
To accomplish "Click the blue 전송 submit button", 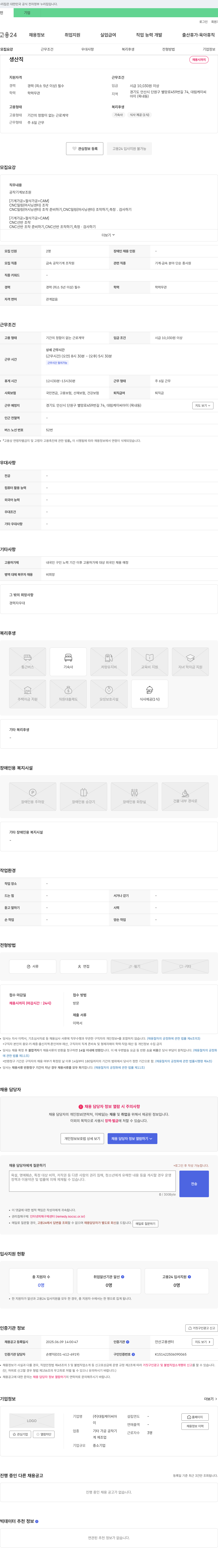I will click(194, 1184).
